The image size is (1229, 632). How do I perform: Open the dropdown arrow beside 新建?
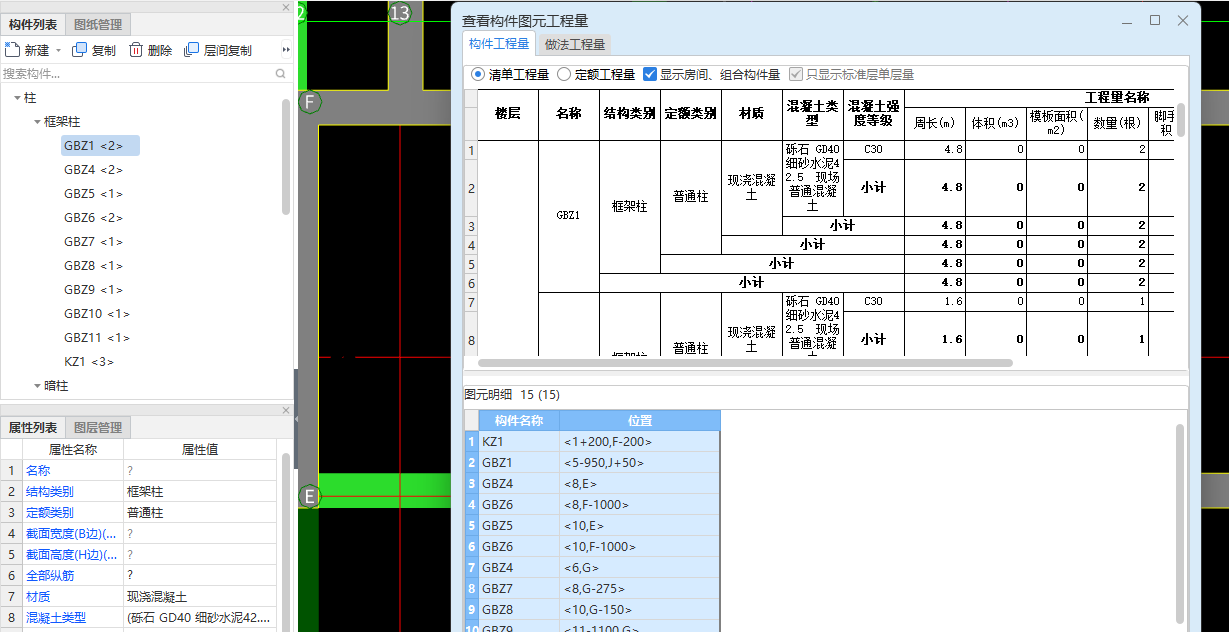coord(58,50)
